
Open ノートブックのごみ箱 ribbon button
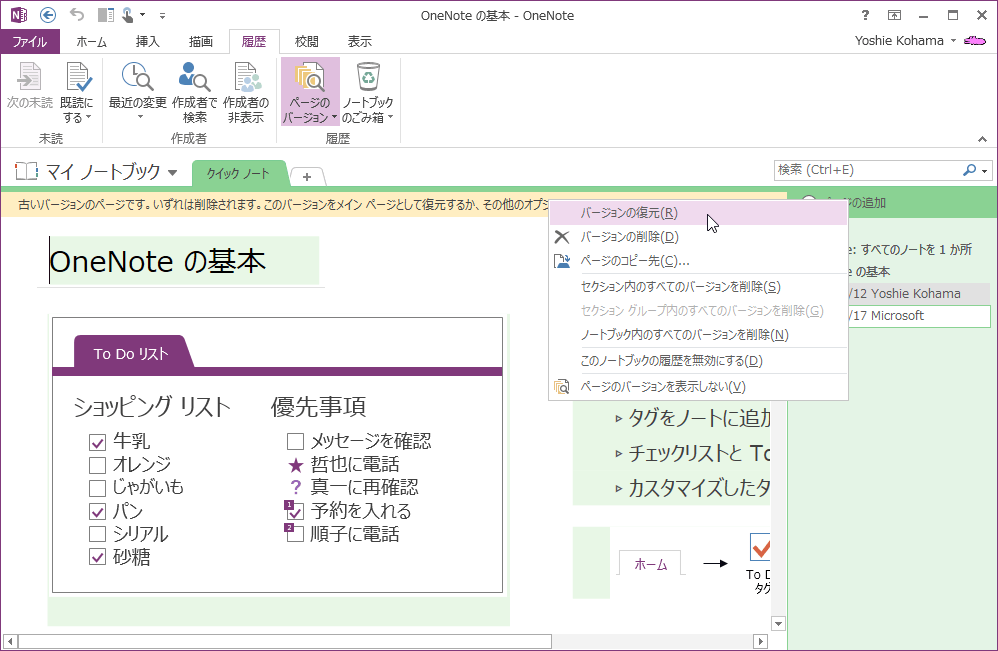[368, 93]
